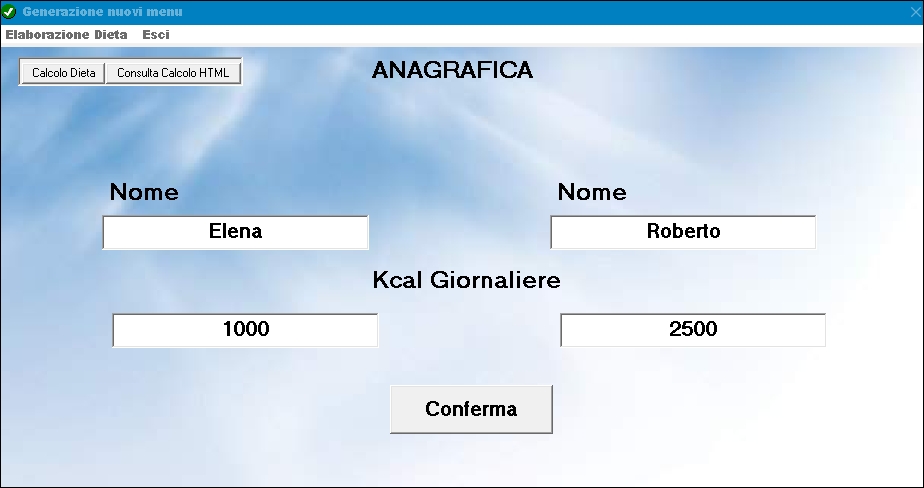Click the ANAGRAFICA heading
This screenshot has height=488, width=924.
tap(452, 70)
